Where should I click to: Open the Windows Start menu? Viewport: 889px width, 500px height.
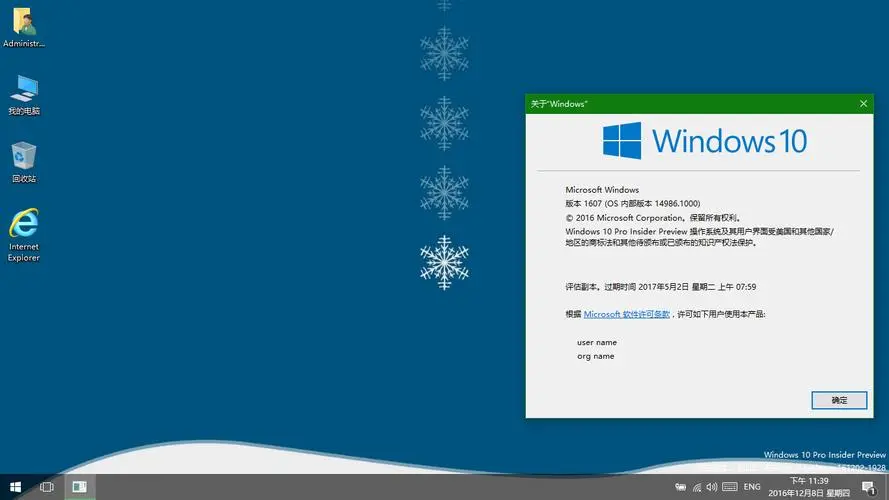15,487
